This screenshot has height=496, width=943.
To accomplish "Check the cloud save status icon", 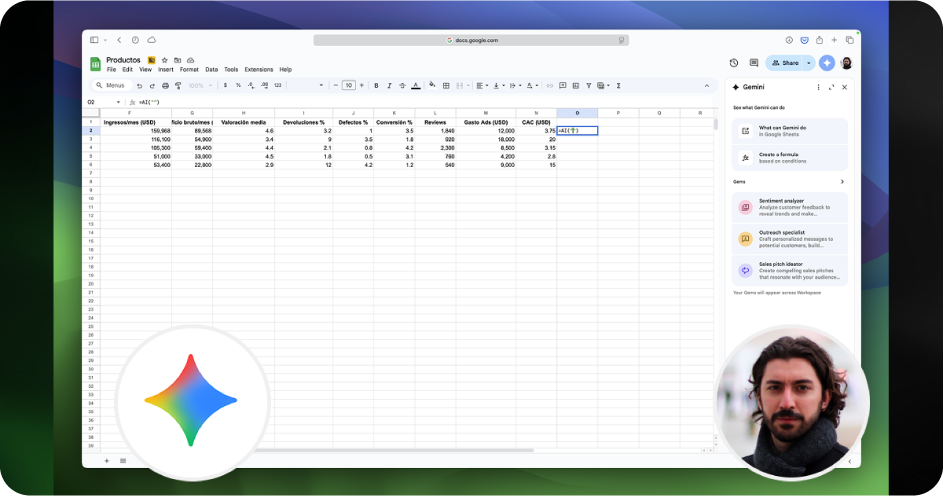I will 191,60.
